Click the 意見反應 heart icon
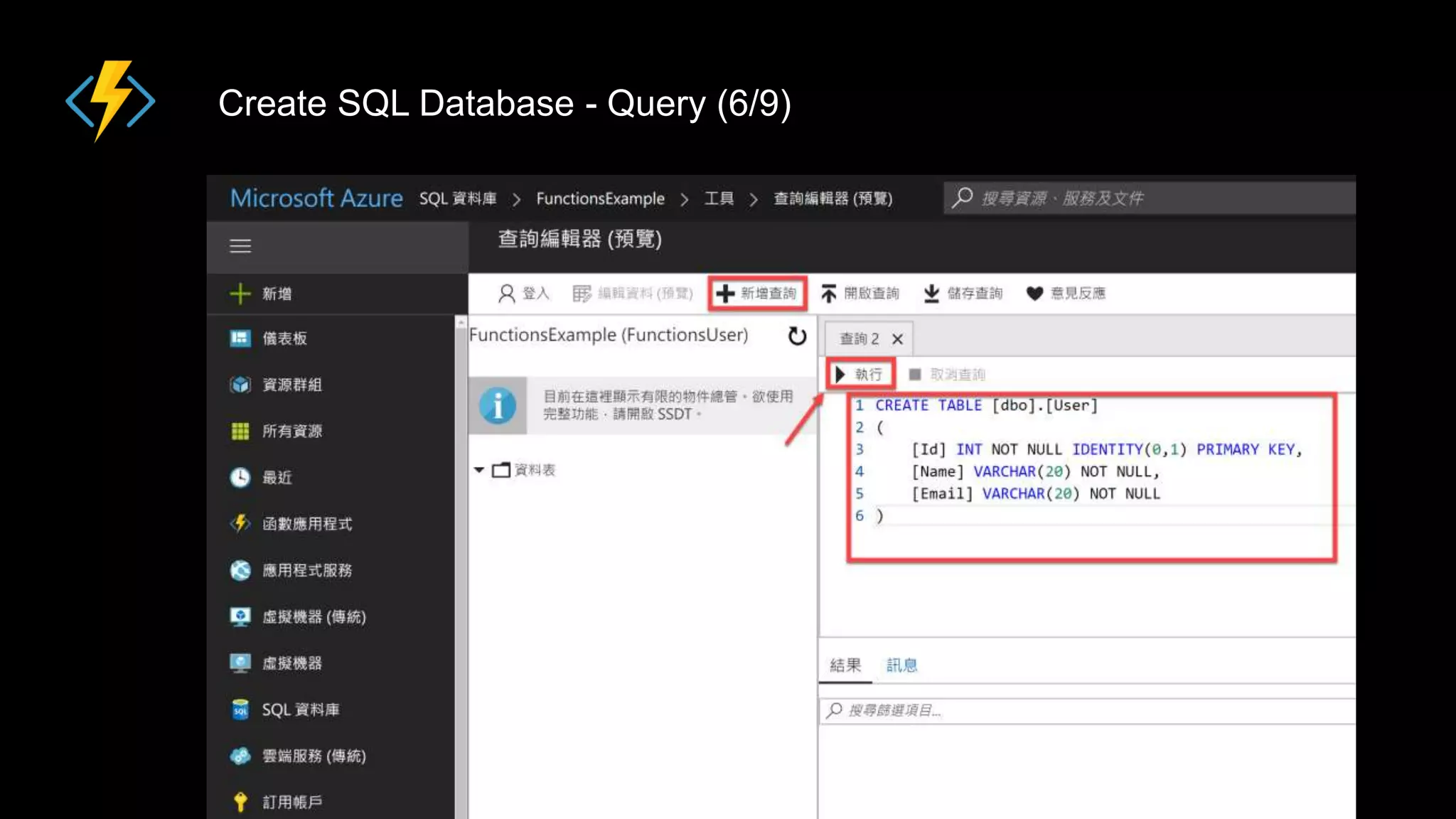1456x819 pixels. [1035, 294]
